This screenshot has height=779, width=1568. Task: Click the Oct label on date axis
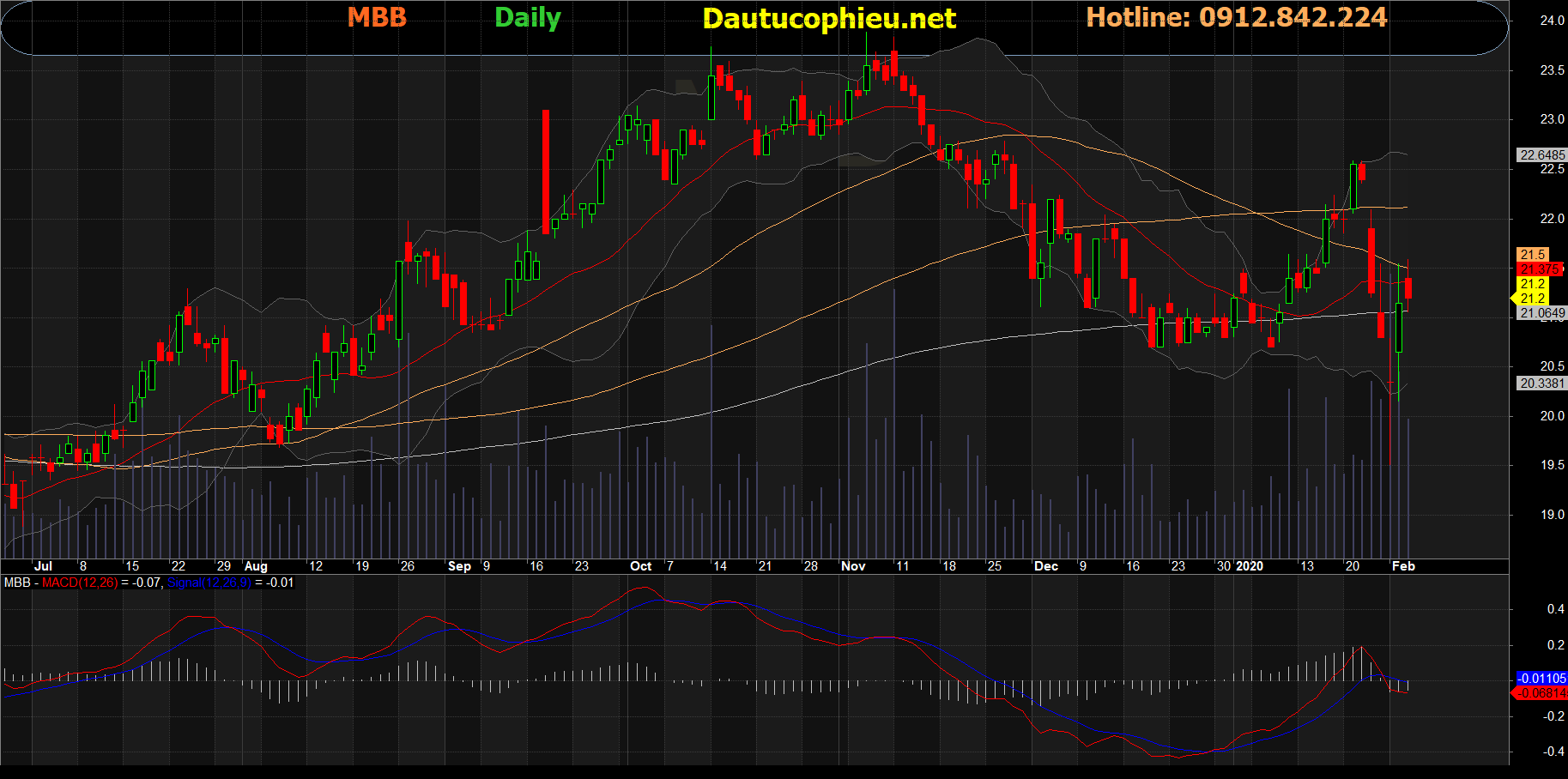(x=640, y=566)
